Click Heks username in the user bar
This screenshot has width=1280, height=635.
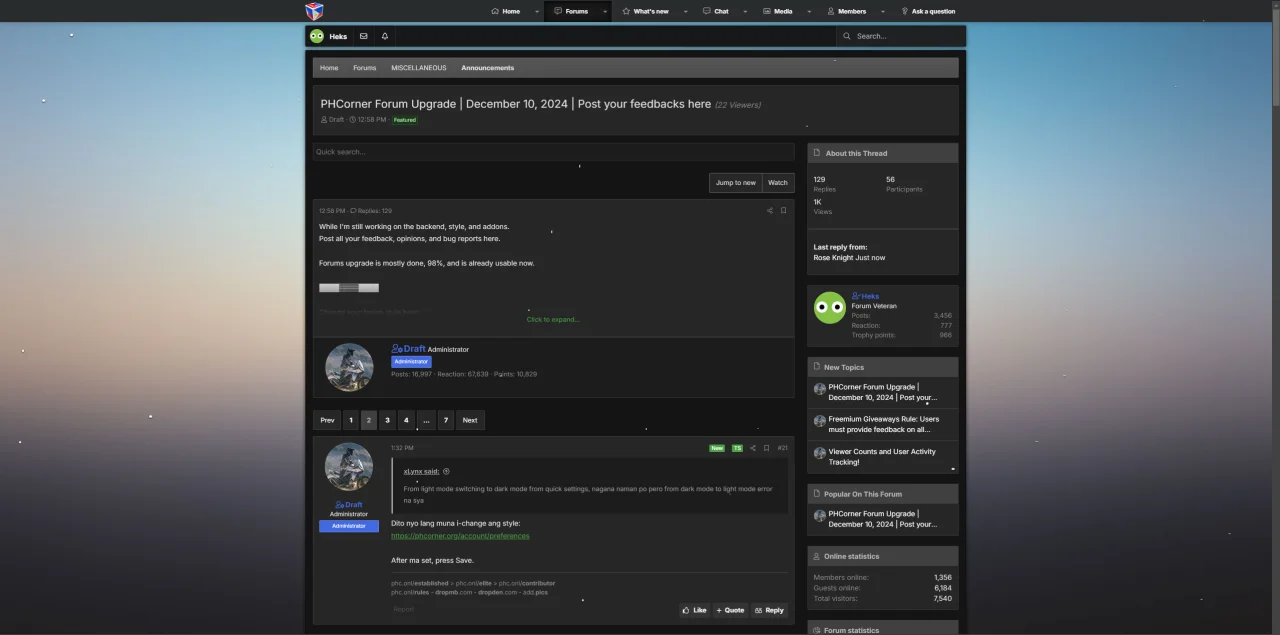pos(339,36)
